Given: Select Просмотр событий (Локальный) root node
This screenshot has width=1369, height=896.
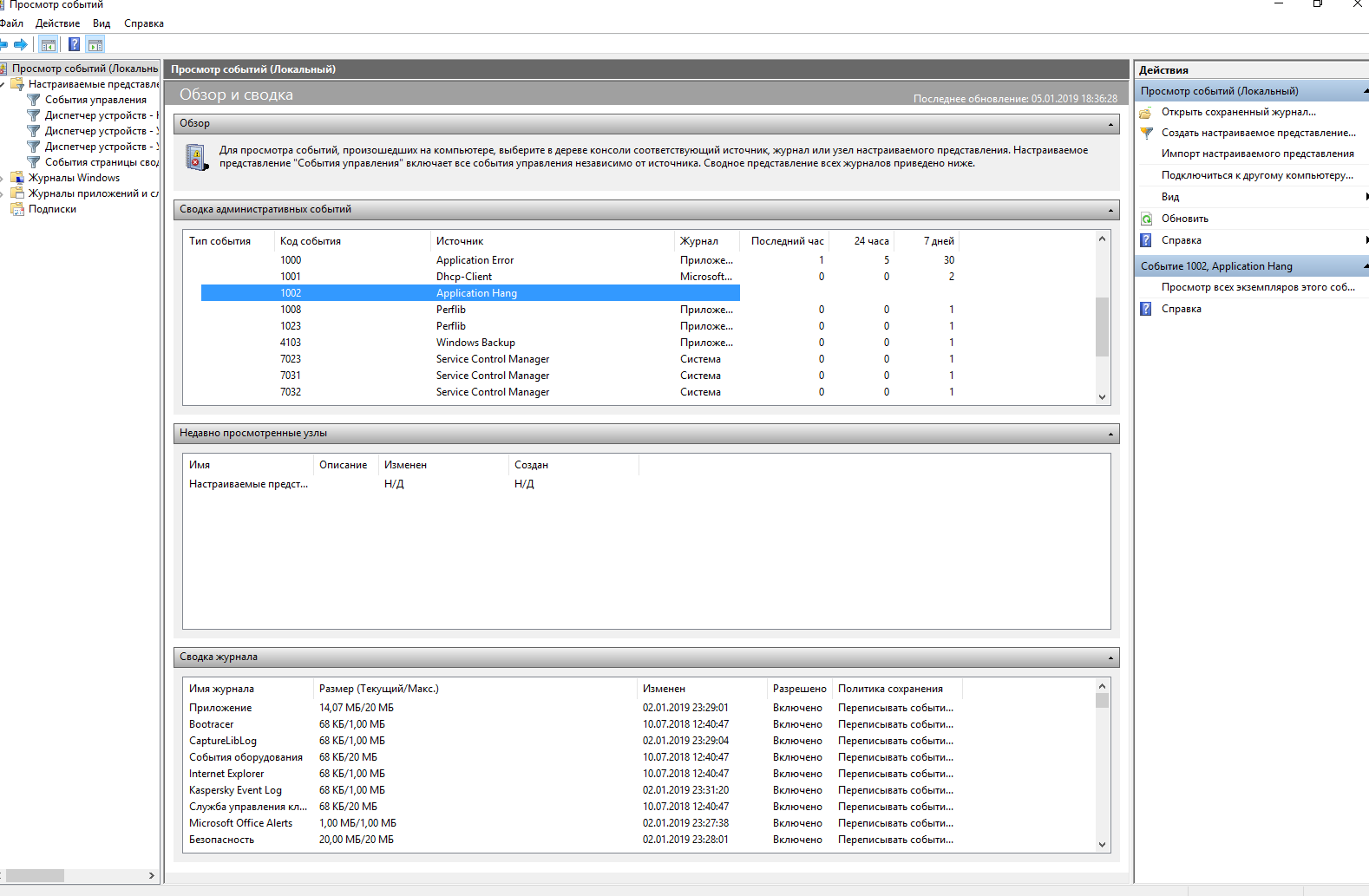Looking at the screenshot, I should point(84,69).
